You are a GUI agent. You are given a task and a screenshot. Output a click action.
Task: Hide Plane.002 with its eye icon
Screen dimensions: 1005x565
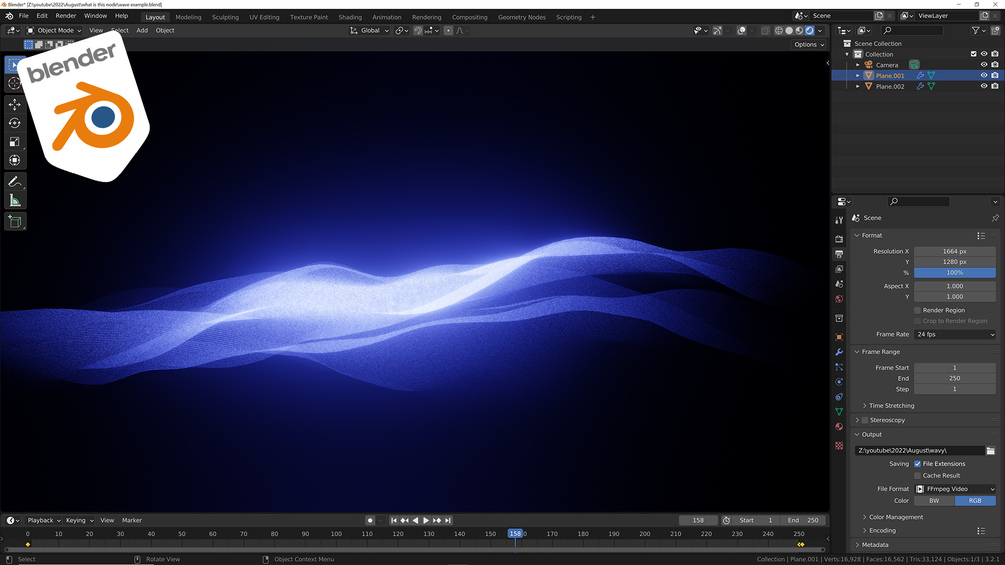pos(984,86)
